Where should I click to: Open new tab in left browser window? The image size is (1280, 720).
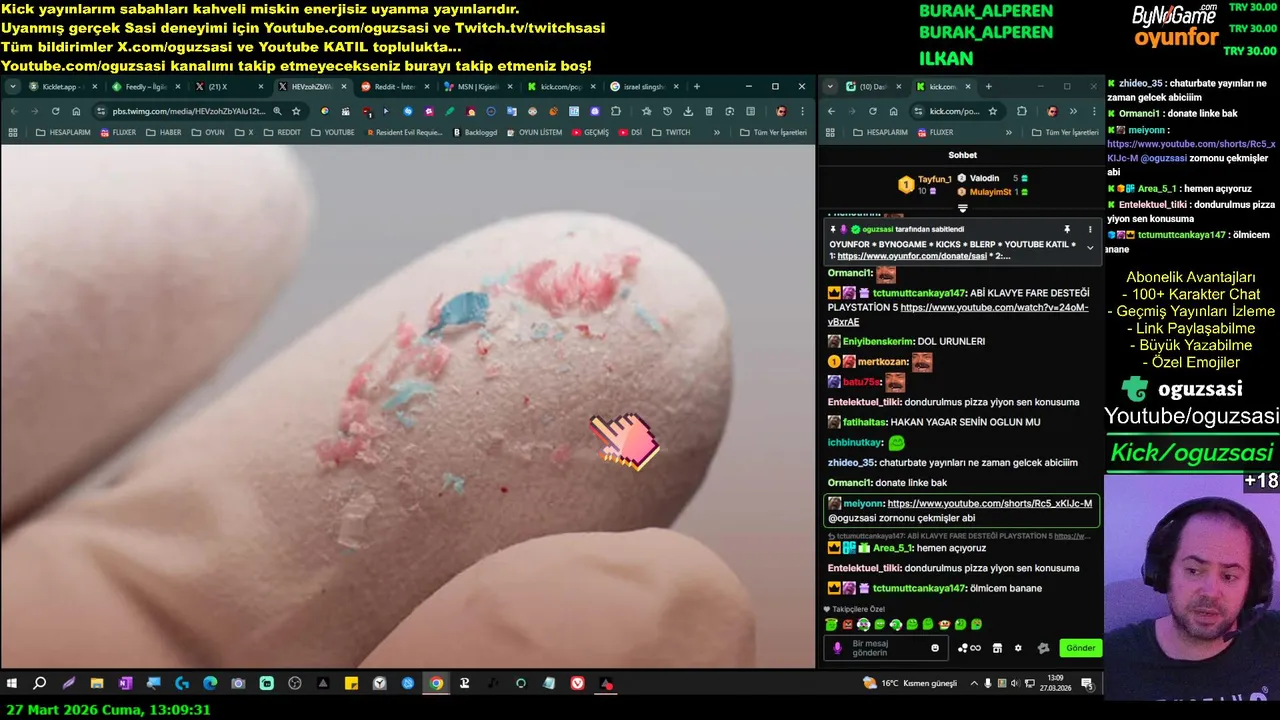(x=696, y=87)
